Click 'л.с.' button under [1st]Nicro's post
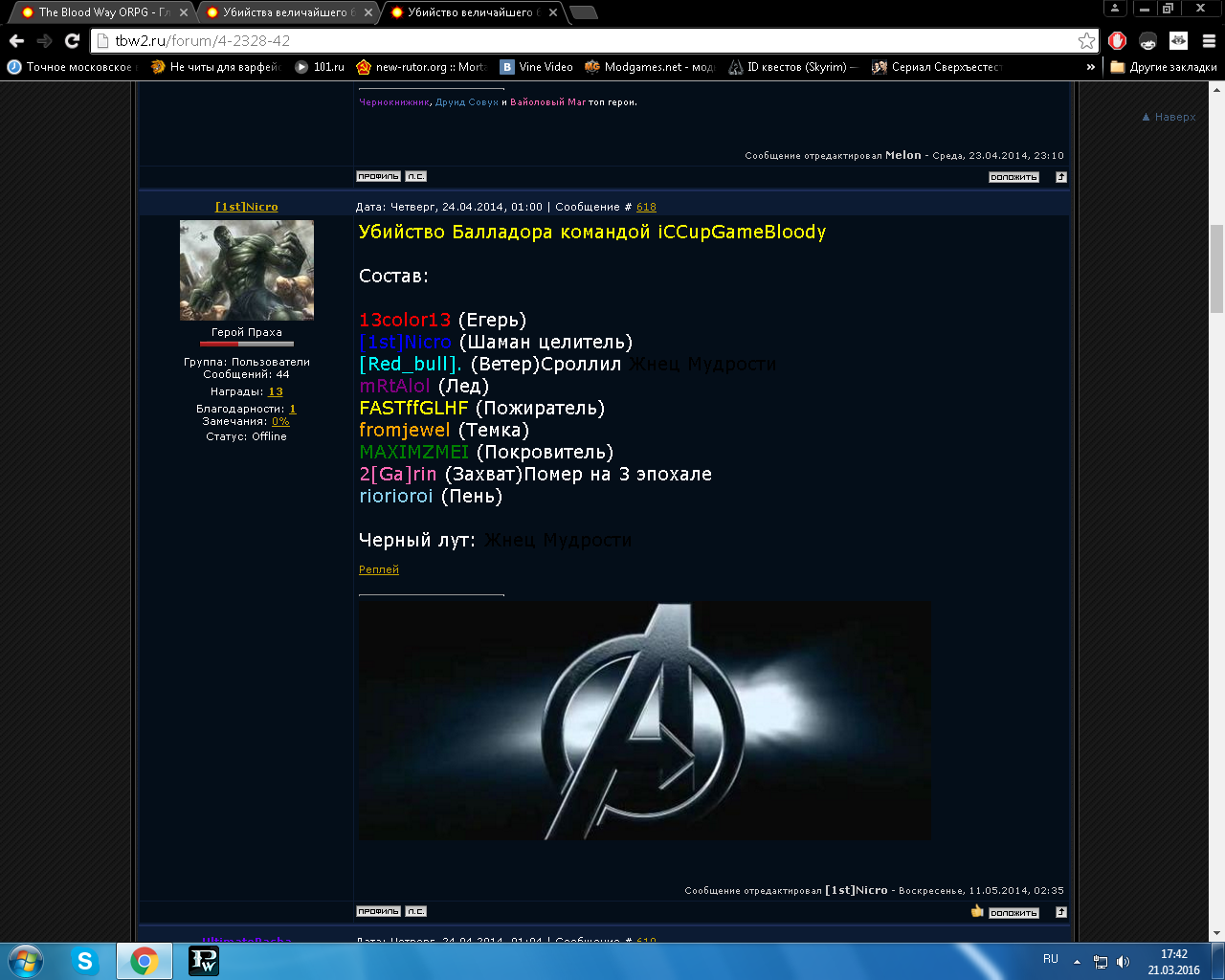This screenshot has width=1225, height=980. click(415, 911)
